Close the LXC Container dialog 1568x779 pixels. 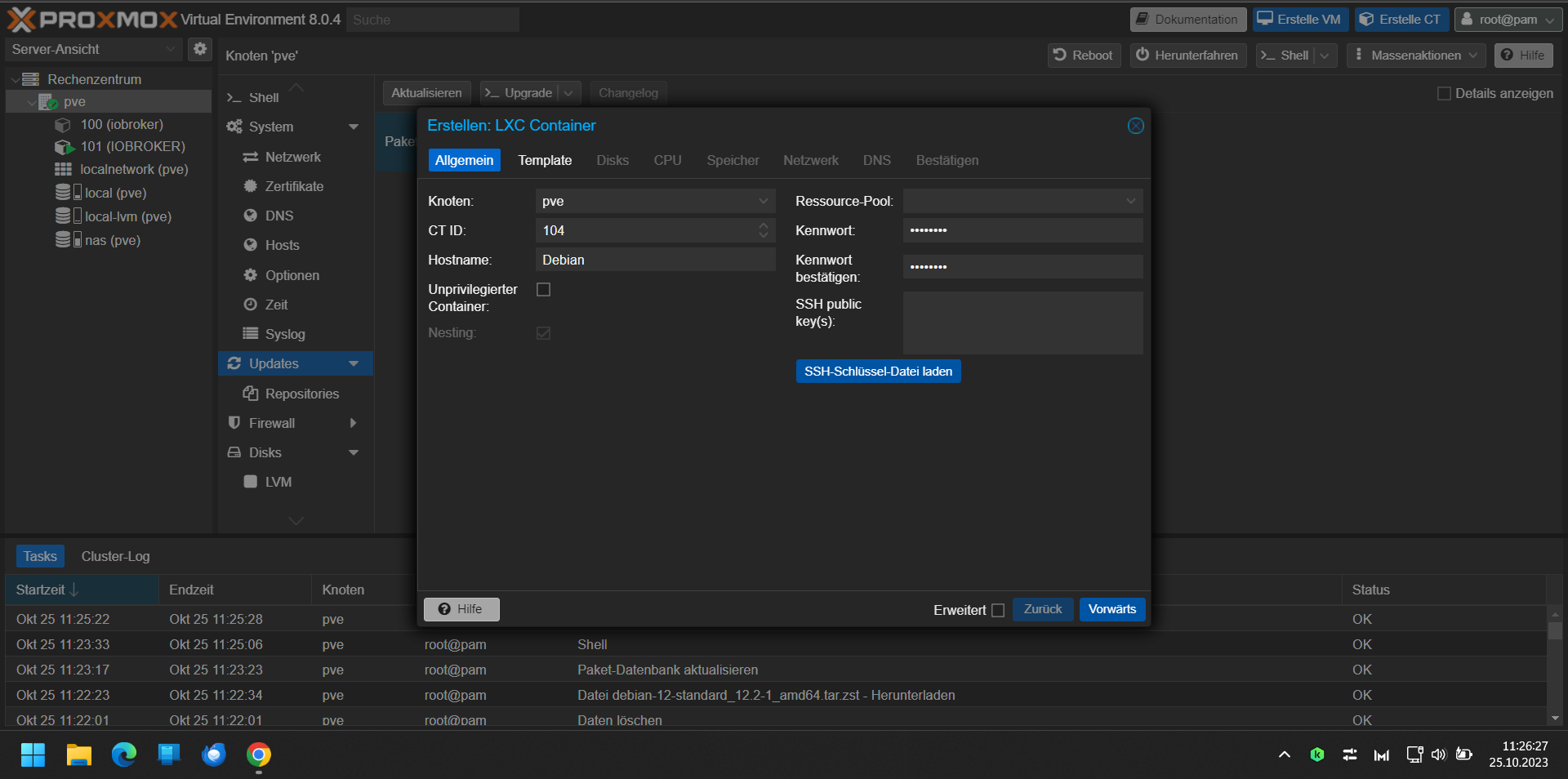(x=1135, y=126)
